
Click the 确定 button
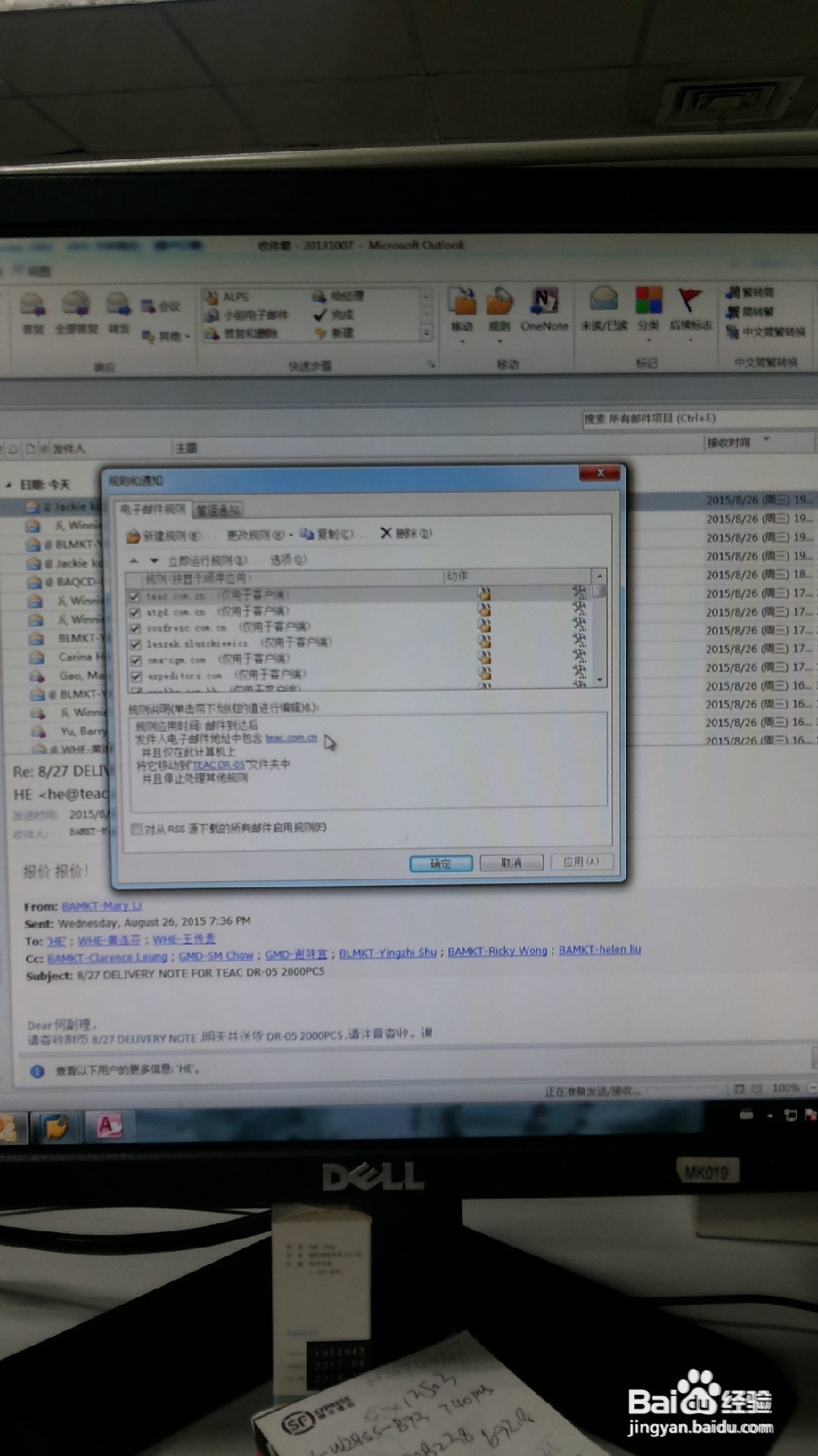tap(440, 863)
